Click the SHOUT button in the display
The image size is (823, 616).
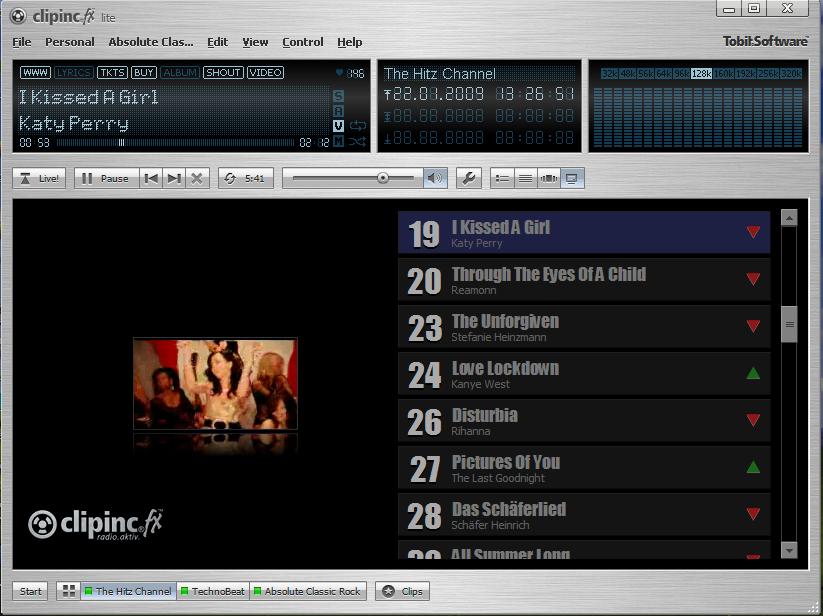click(x=223, y=72)
